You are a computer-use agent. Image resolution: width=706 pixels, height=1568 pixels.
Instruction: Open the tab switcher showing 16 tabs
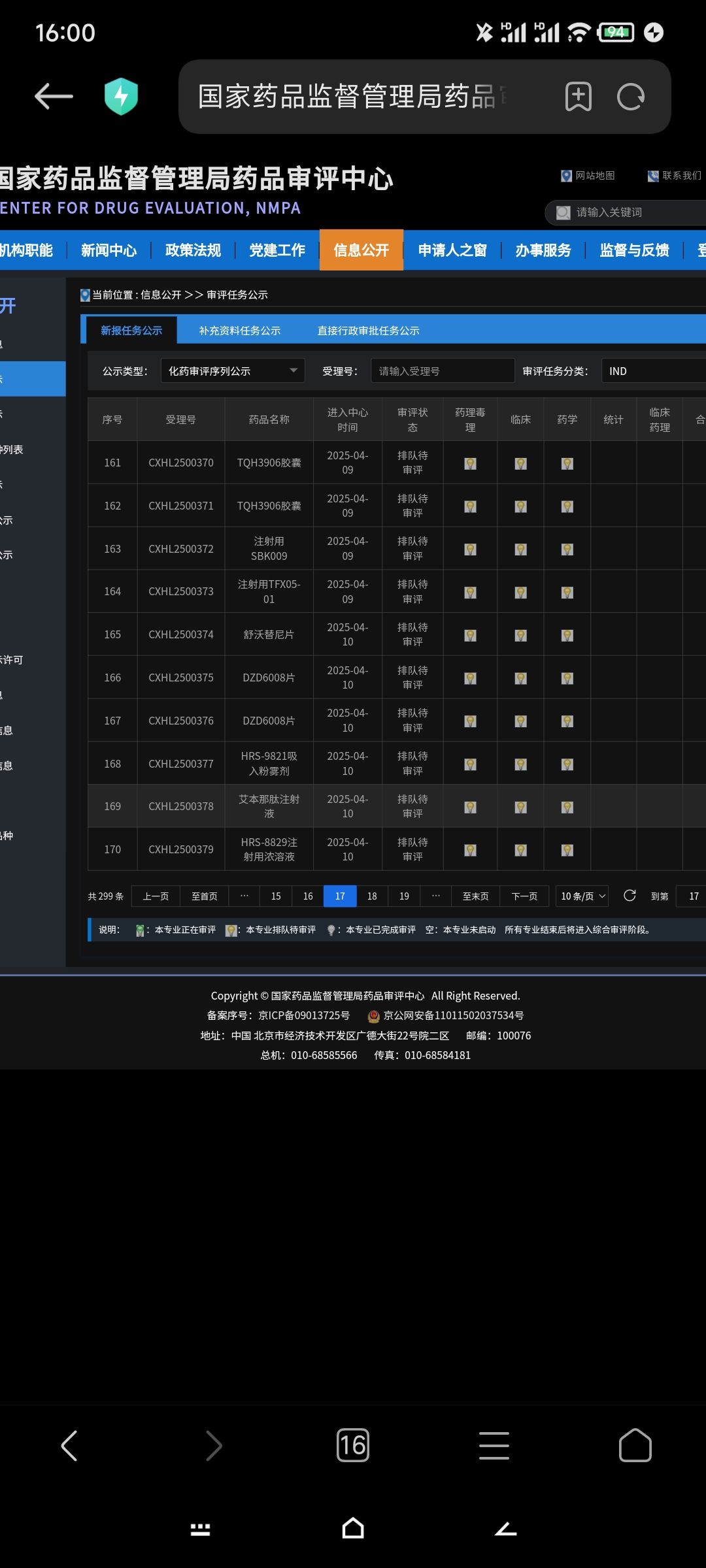pos(353,1446)
